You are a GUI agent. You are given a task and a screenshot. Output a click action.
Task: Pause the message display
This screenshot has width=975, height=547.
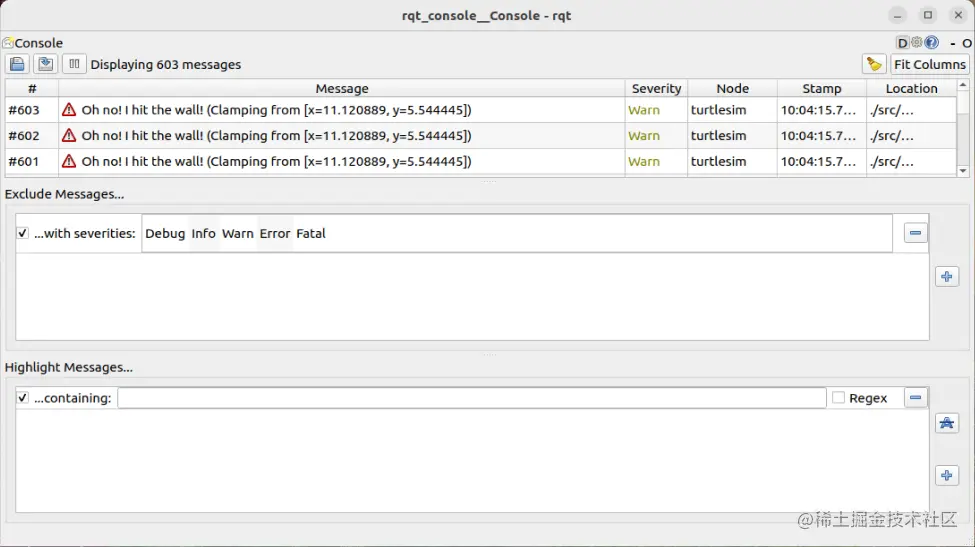pyautogui.click(x=74, y=64)
